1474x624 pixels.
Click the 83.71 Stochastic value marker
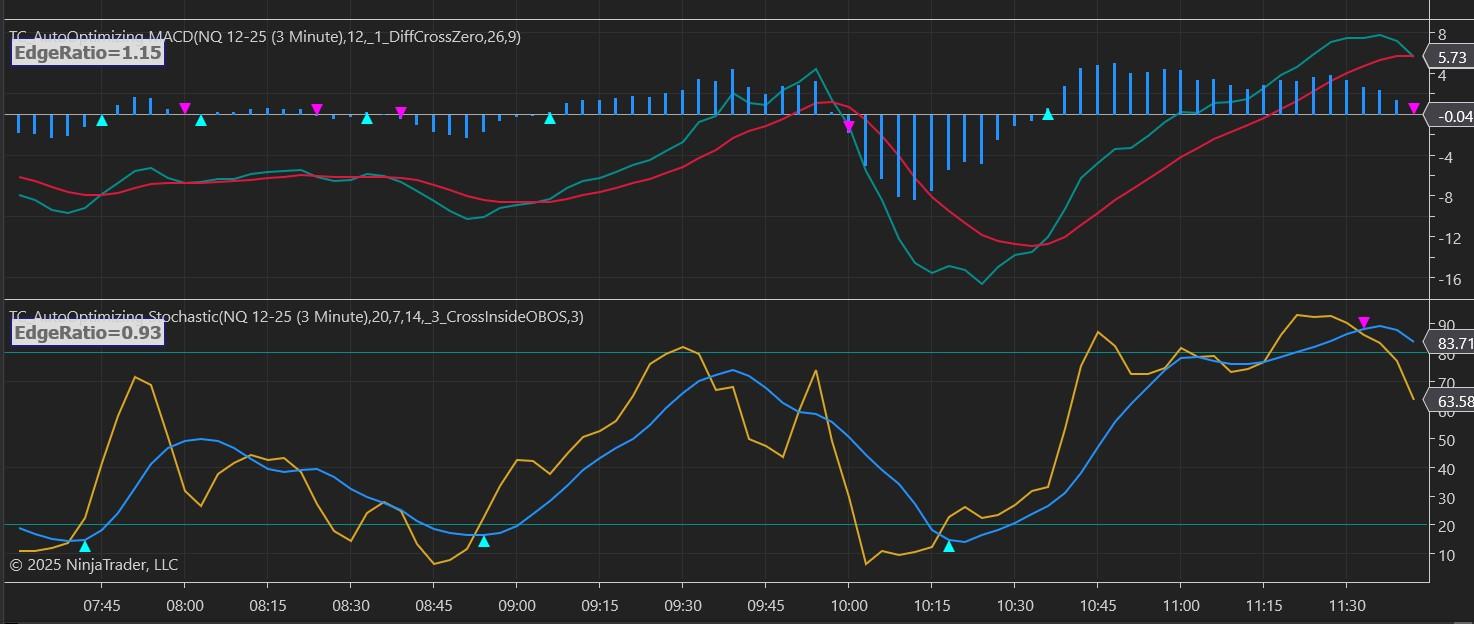1453,344
